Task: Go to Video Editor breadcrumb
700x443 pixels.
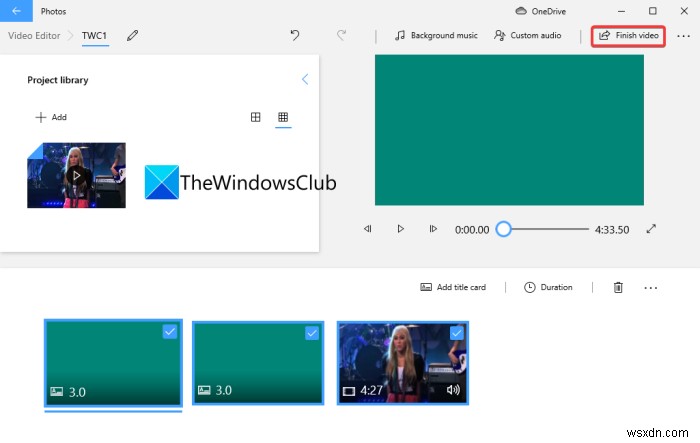Action: 34,36
